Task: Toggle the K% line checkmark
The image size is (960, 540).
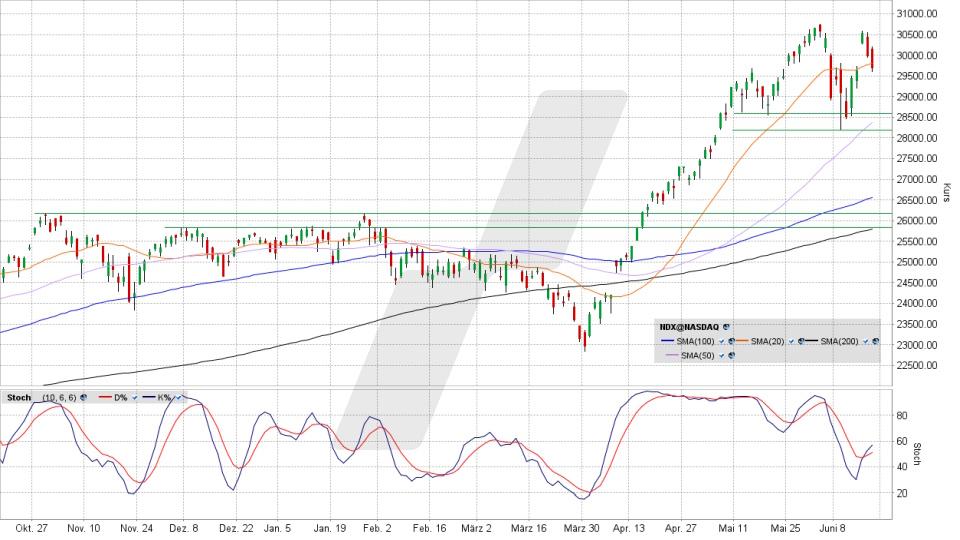Action: pyautogui.click(x=178, y=397)
